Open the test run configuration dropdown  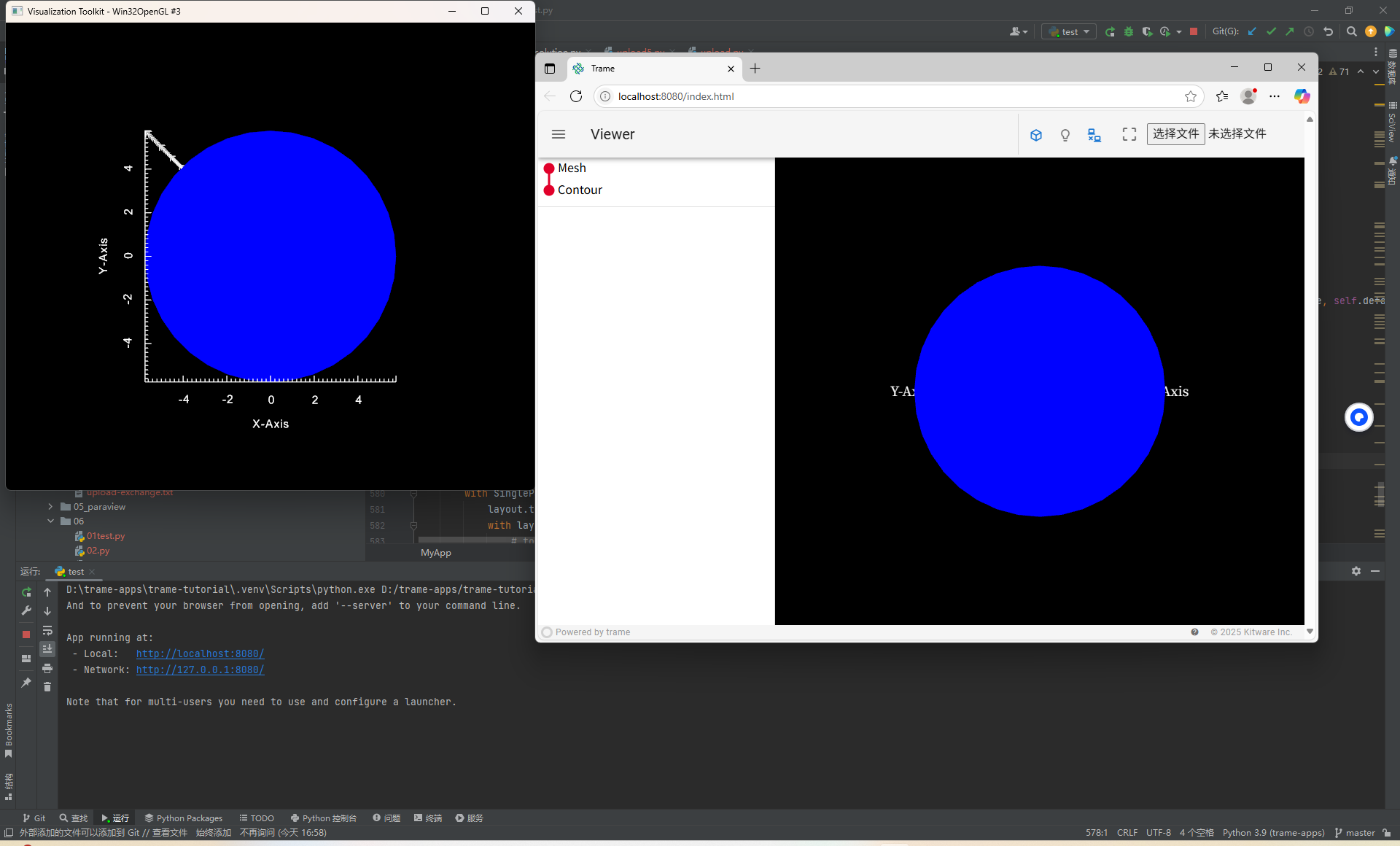[1070, 31]
